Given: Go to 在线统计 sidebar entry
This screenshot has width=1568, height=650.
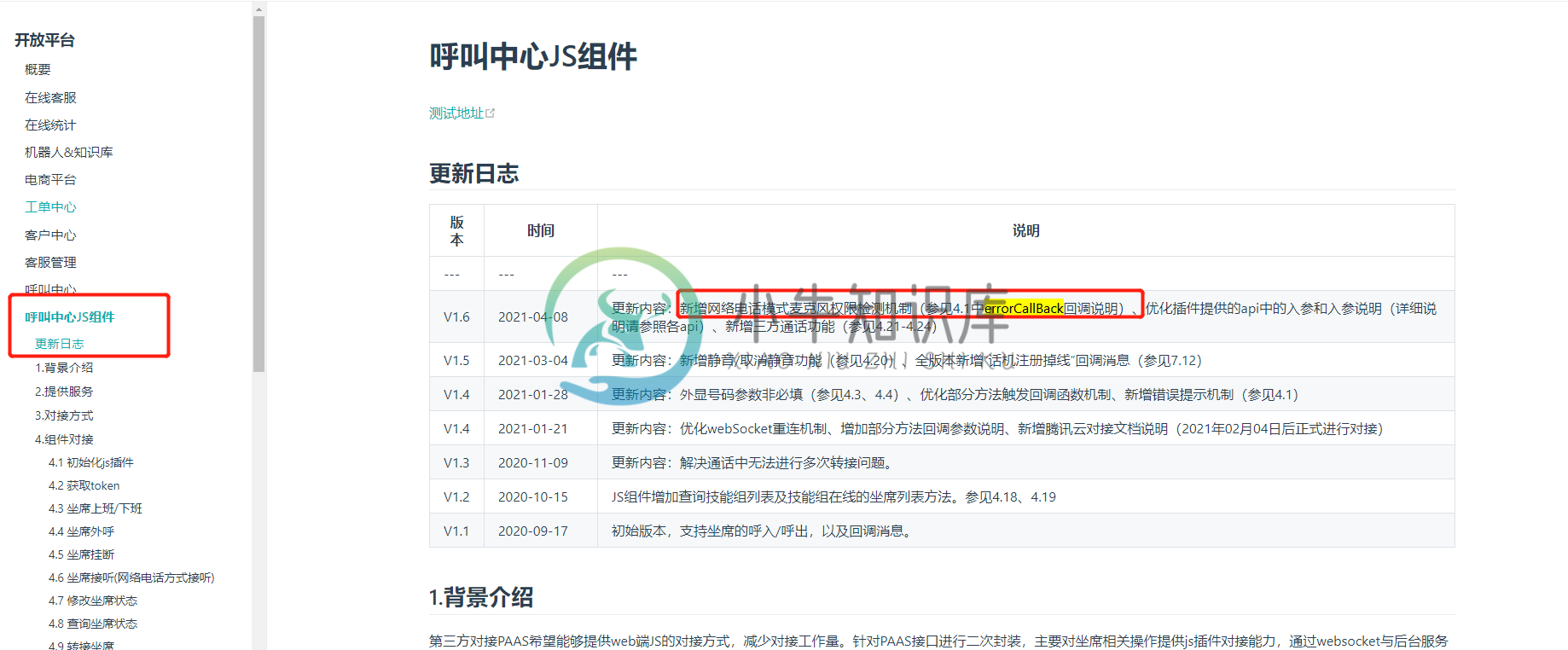Looking at the screenshot, I should [x=50, y=125].
